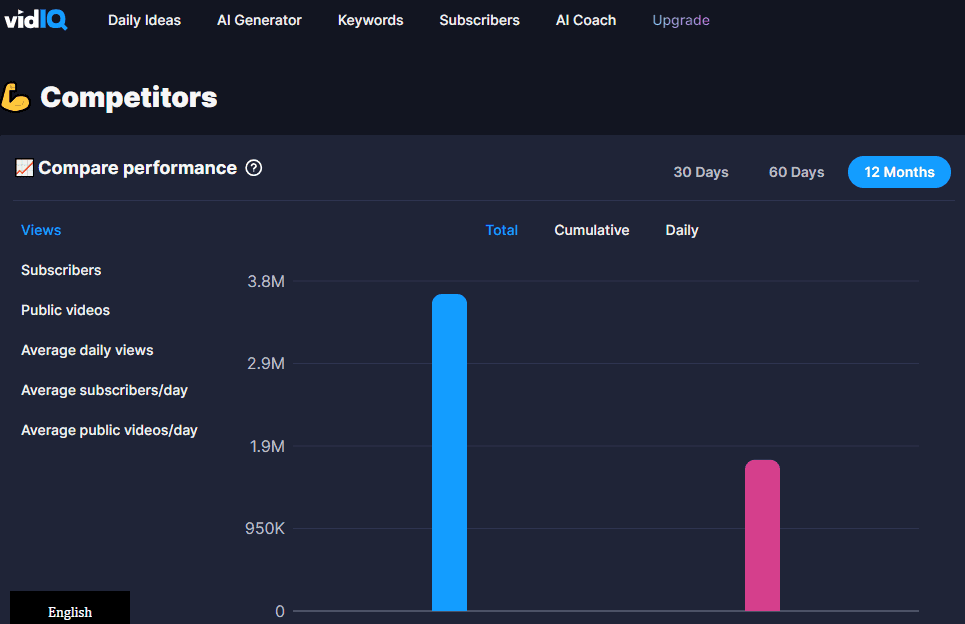Select the 12 Months time range
Image resolution: width=965 pixels, height=624 pixels.
(x=898, y=171)
